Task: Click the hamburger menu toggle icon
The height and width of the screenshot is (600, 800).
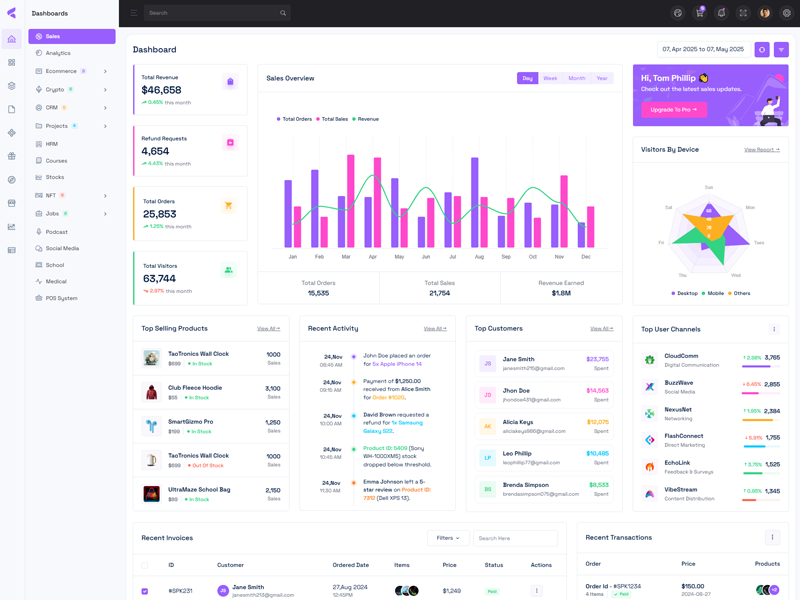Action: click(x=134, y=13)
